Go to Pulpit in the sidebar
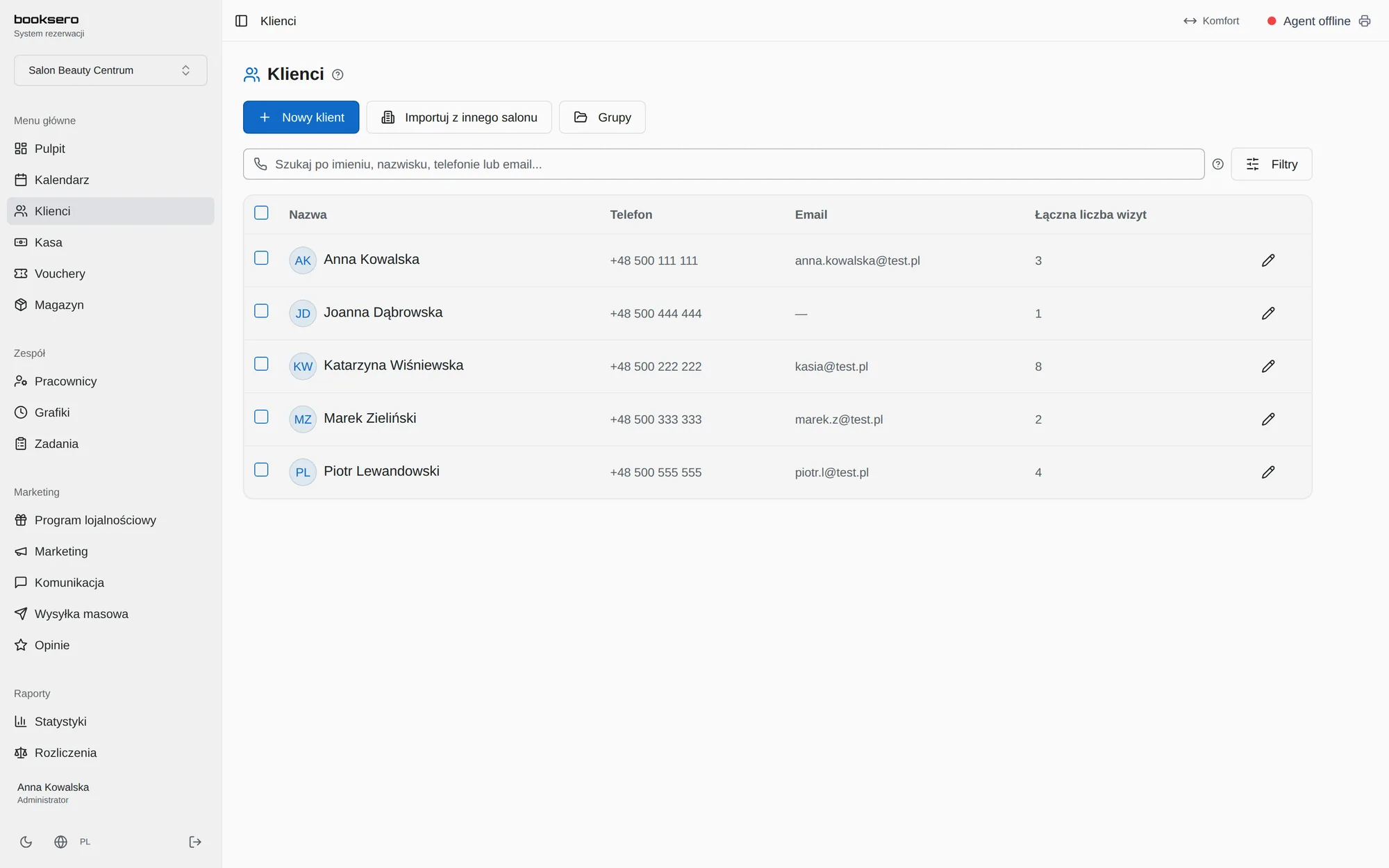Screen dimensions: 1389x868 [x=110, y=149]
